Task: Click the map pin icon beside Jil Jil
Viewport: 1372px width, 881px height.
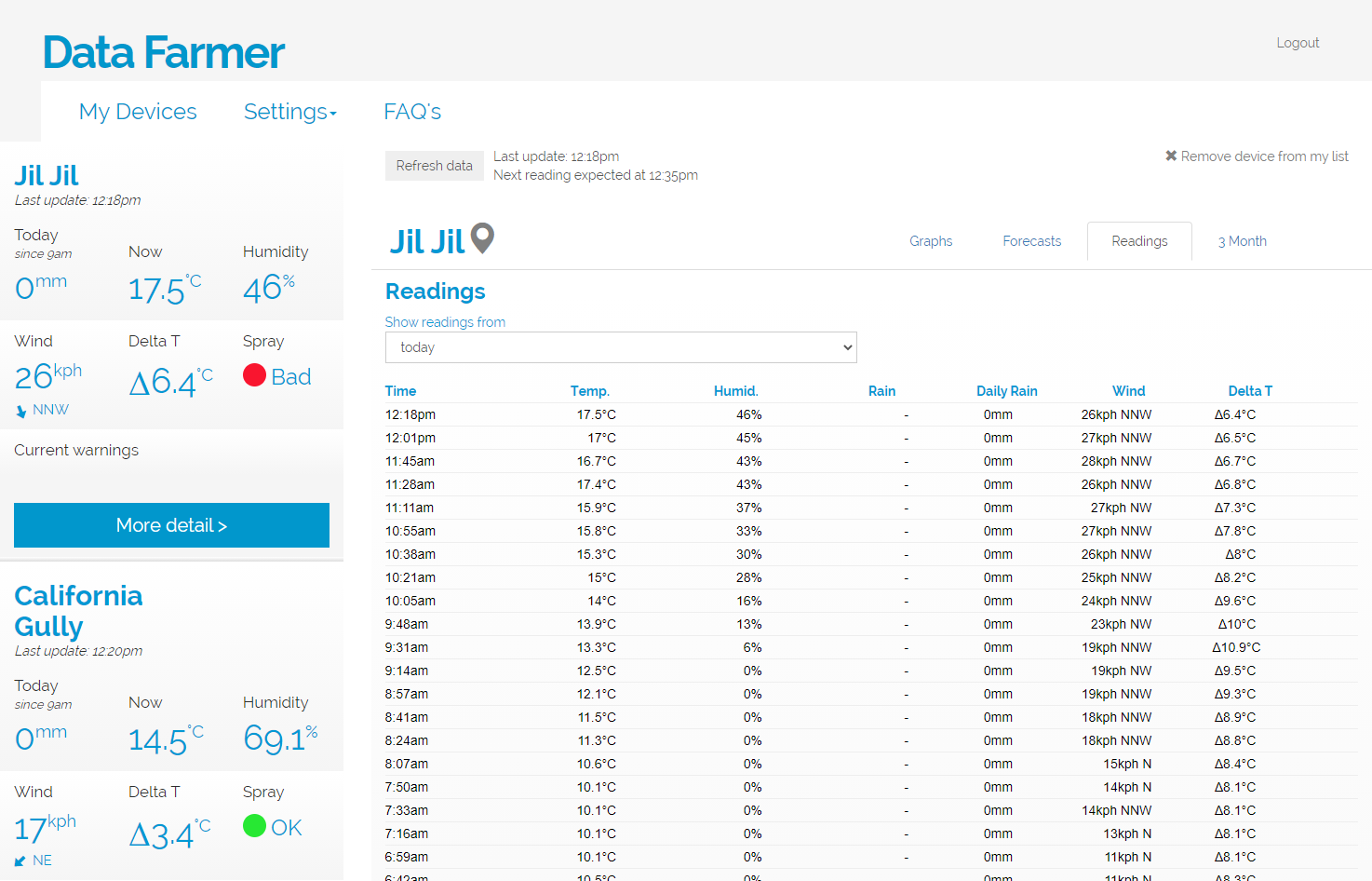Action: (482, 238)
